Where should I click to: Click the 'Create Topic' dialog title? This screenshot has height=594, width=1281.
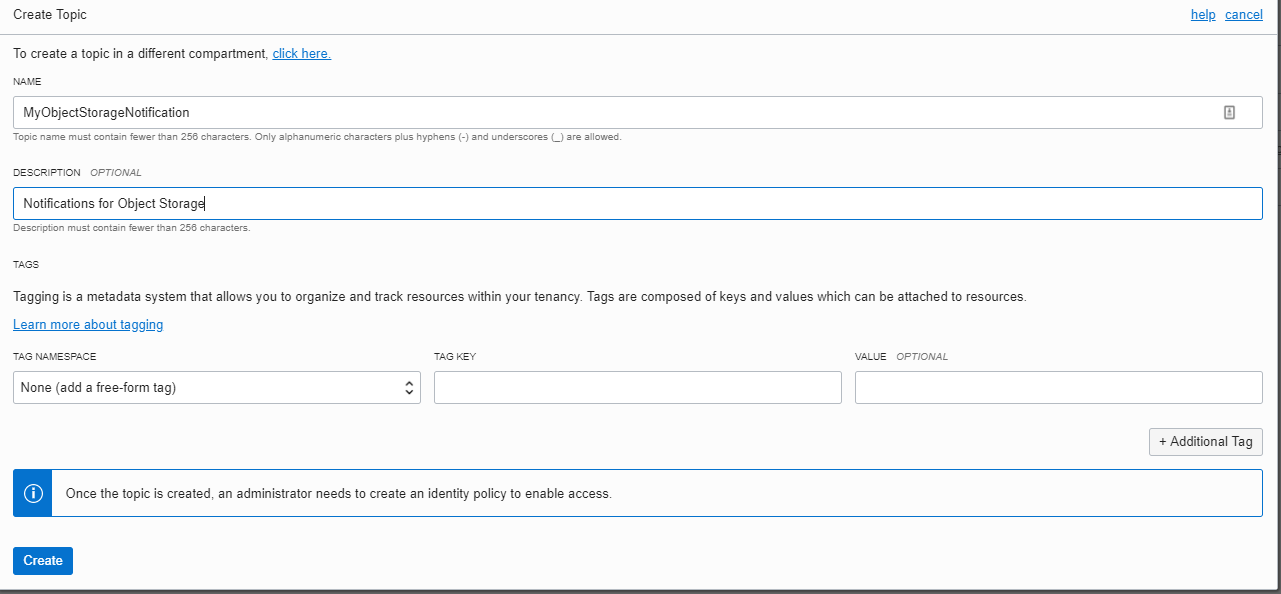click(x=50, y=14)
